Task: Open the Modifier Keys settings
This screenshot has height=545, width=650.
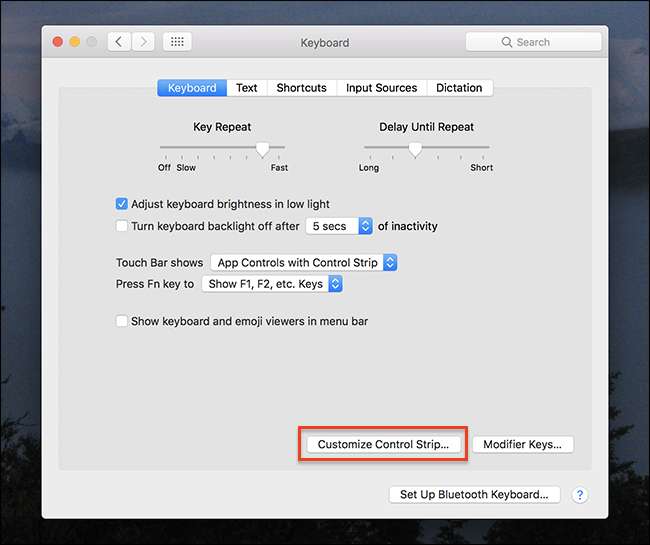Action: pyautogui.click(x=522, y=444)
